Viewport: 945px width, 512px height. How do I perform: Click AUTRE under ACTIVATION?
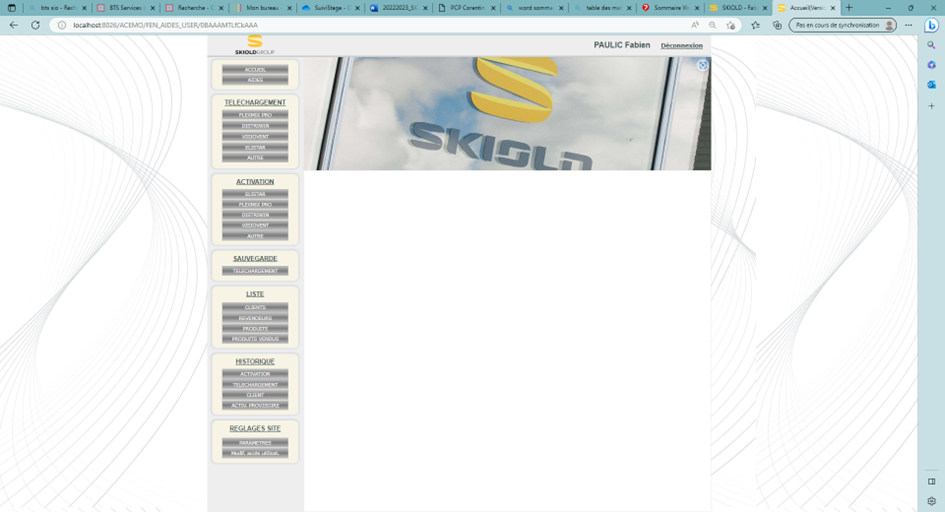pos(255,236)
